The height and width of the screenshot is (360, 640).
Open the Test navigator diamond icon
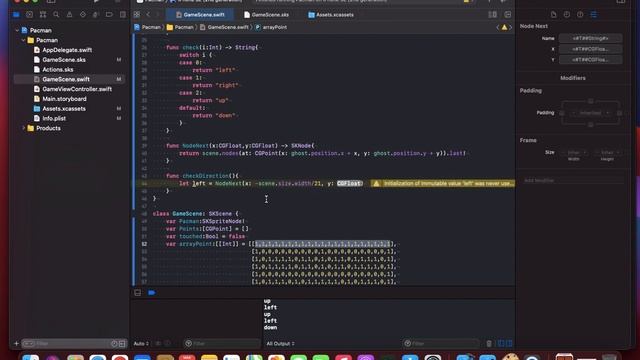click(83, 15)
